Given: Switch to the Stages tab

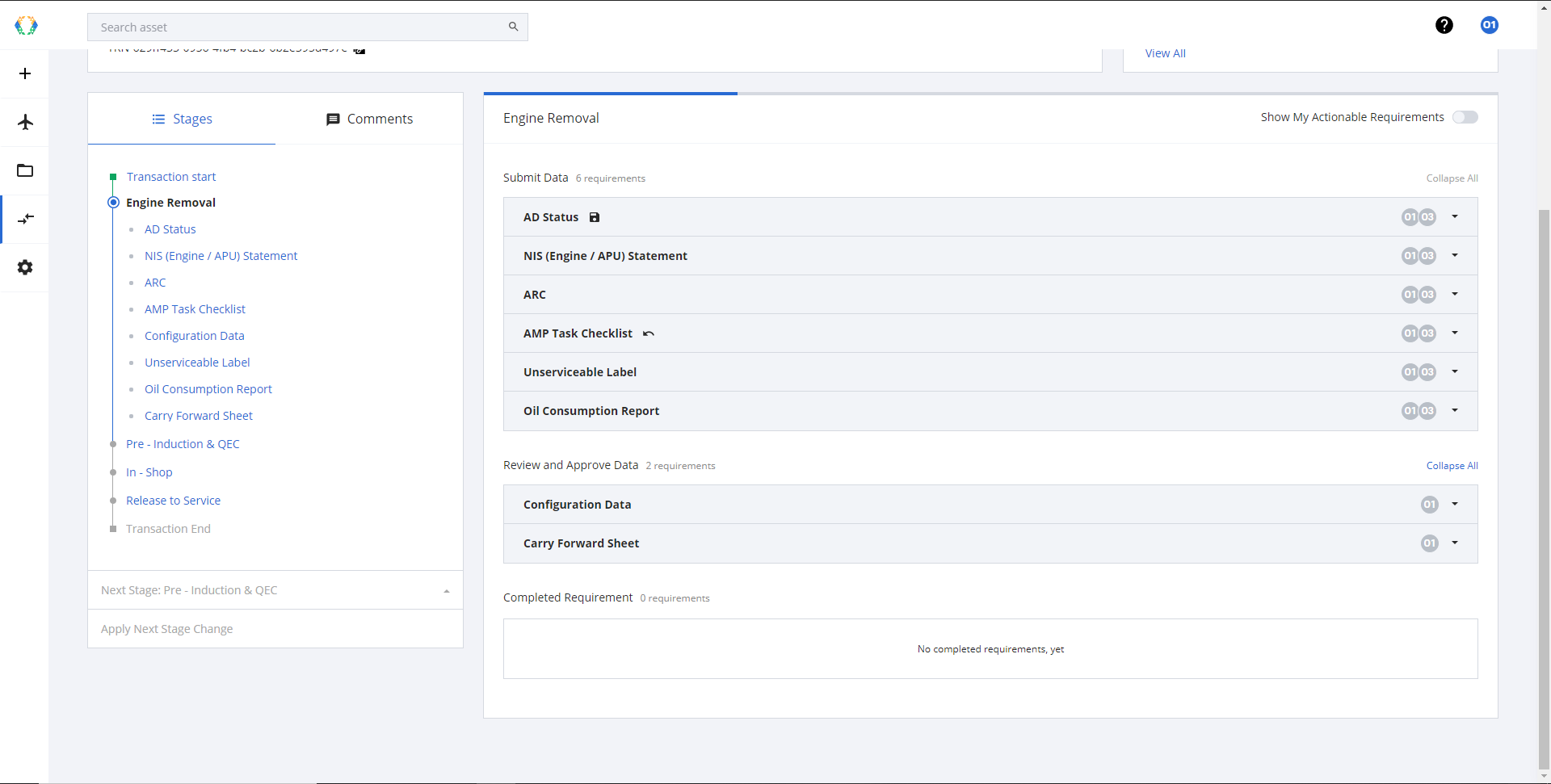Looking at the screenshot, I should pyautogui.click(x=182, y=119).
